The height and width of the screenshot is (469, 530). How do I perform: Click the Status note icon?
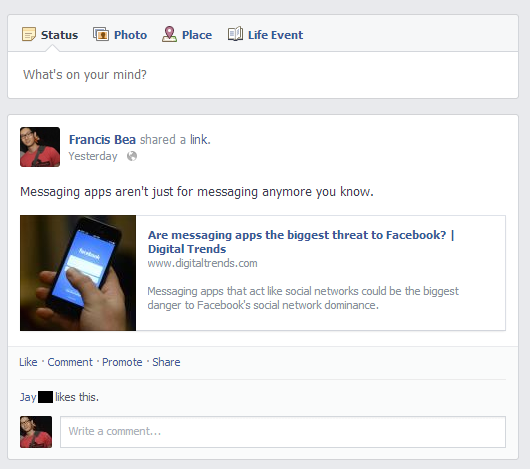coord(29,34)
